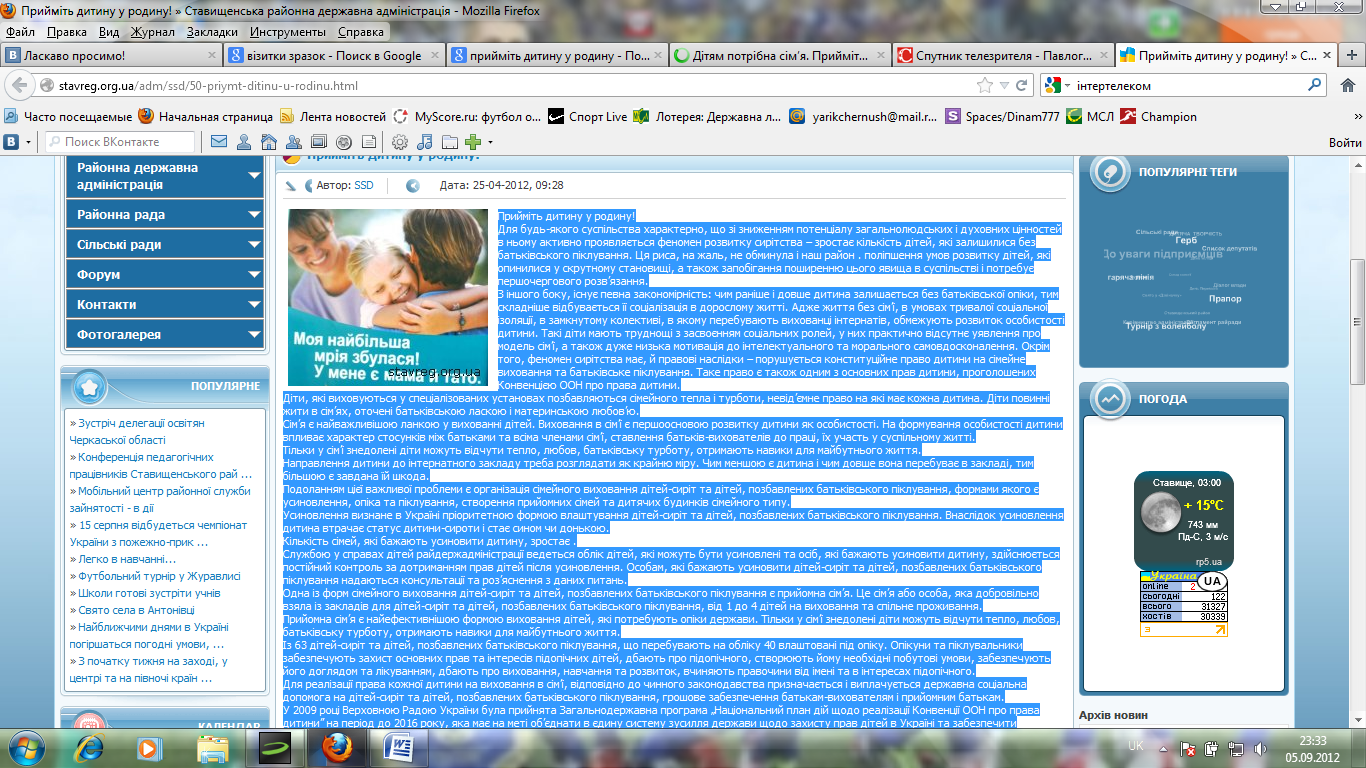Screen dimensions: 1366x768
Task: Expand the Сільські ради sidebar menu
Action: click(252, 245)
